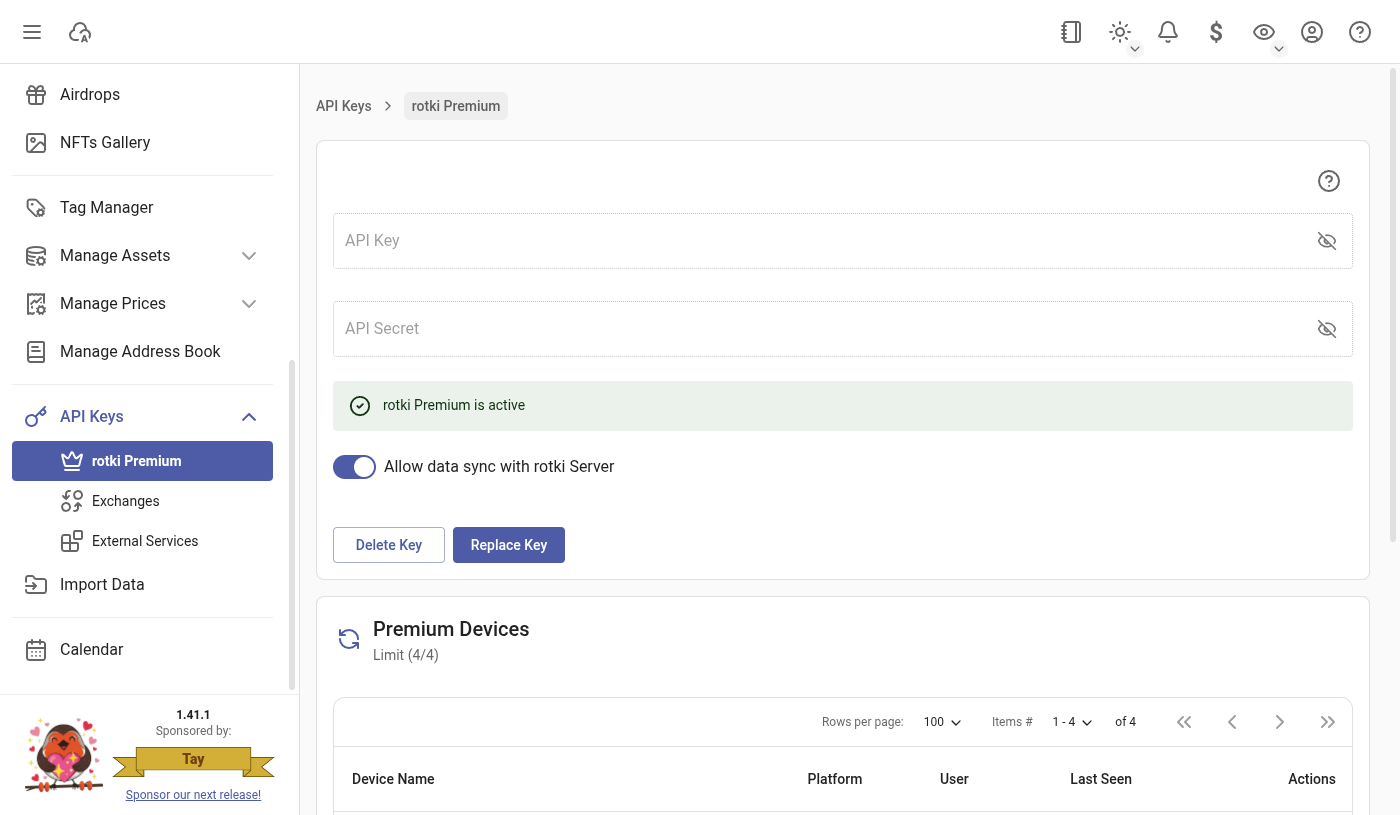
Task: Expand the Manage Prices section
Action: 249,304
